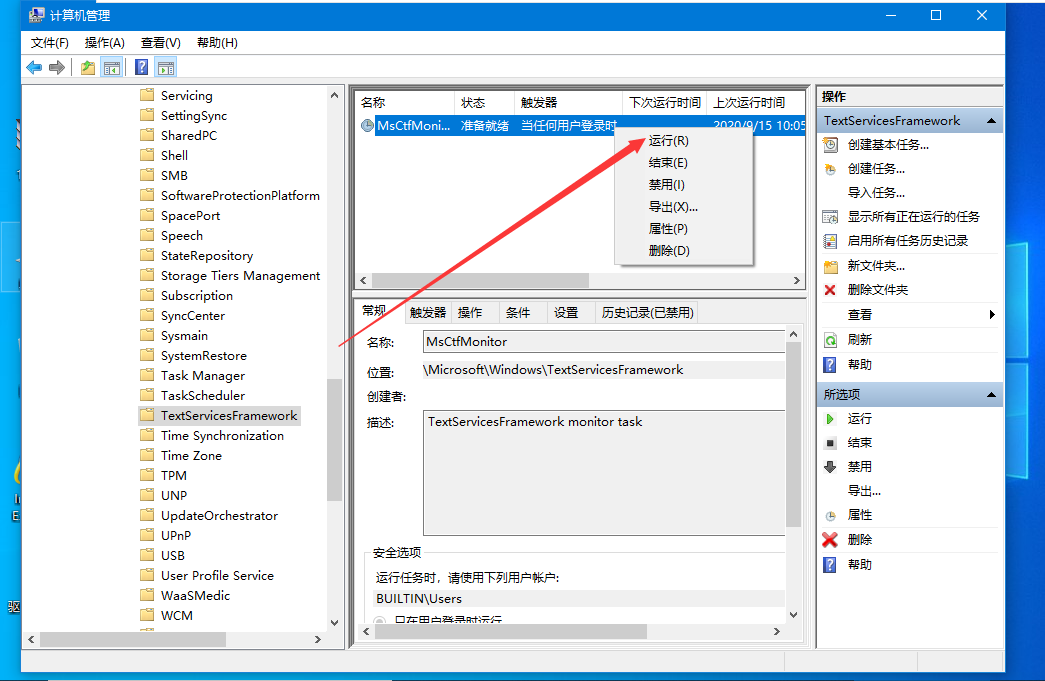Click the task list horizontal scrollbar thumb
Viewport: 1045px width, 681px height.
(480, 281)
